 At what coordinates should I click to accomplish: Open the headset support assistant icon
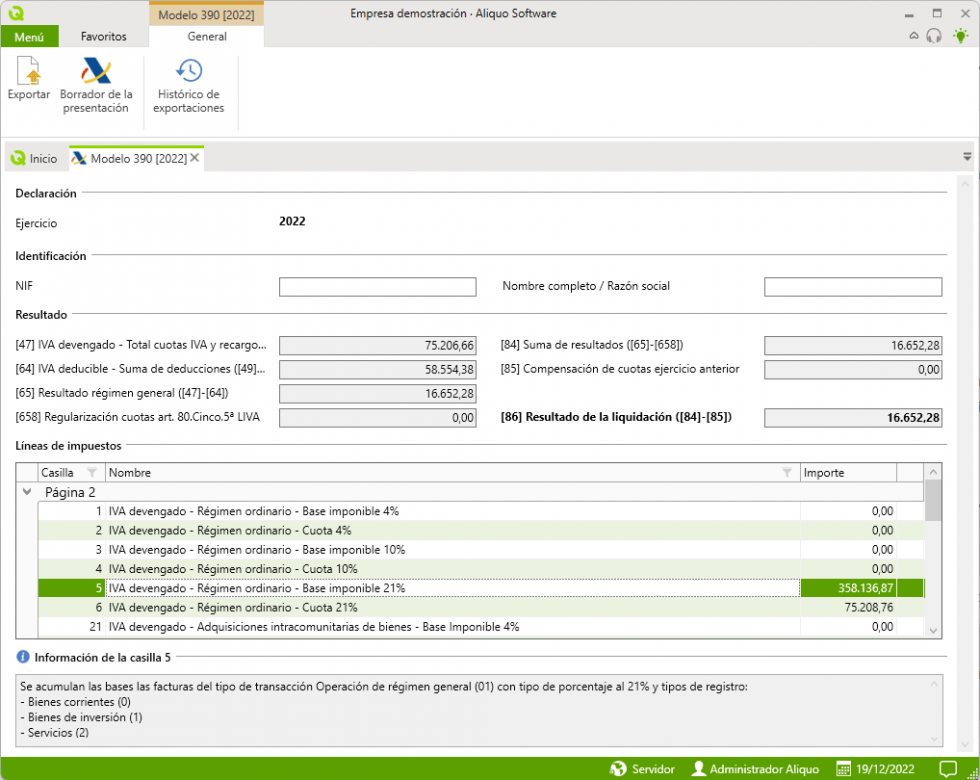[933, 35]
